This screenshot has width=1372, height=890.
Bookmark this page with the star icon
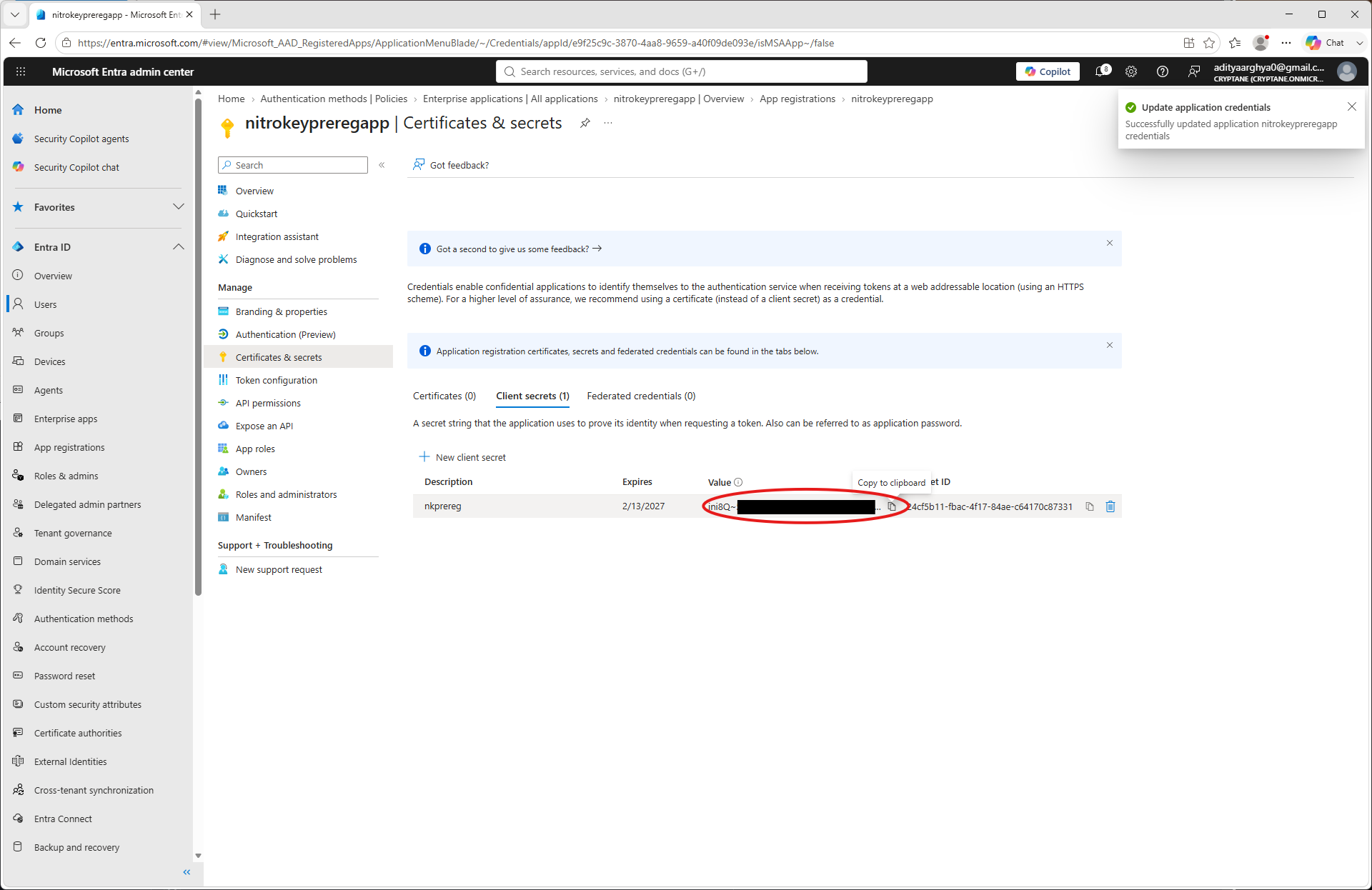1209,43
